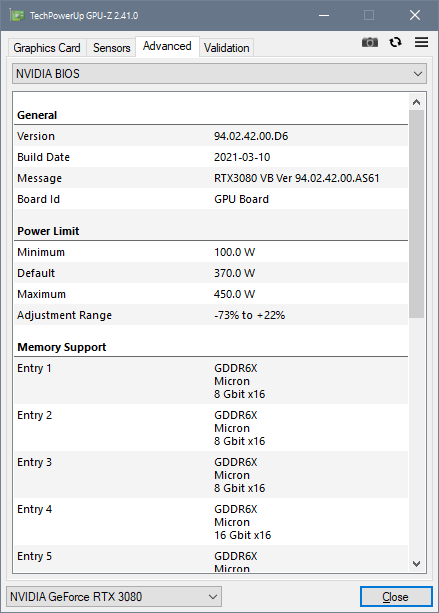This screenshot has width=439, height=613.
Task: Select the Entry 2 row label
Action: click(34, 415)
